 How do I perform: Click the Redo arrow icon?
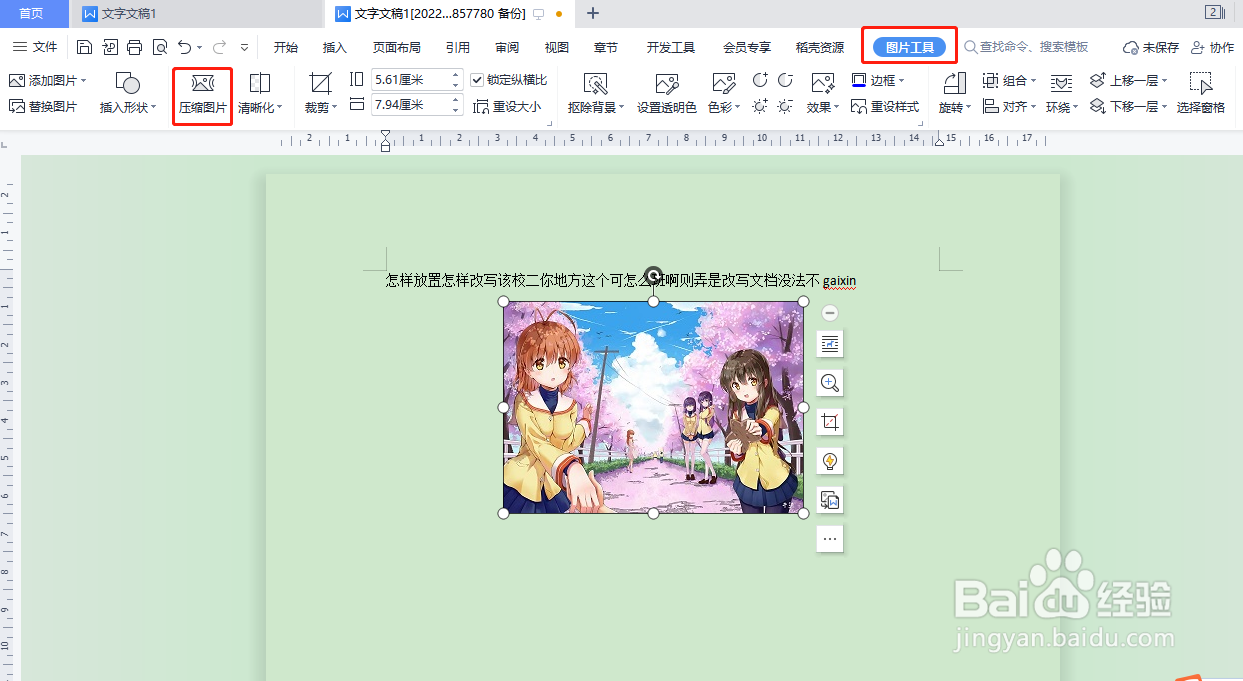[x=218, y=47]
